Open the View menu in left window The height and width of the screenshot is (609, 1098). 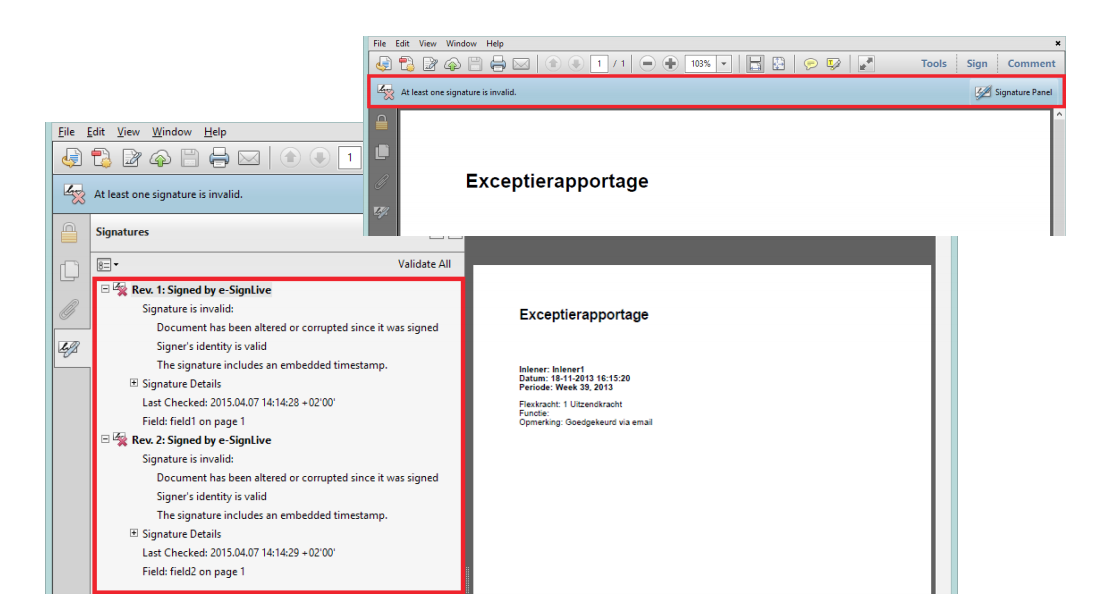coord(128,132)
